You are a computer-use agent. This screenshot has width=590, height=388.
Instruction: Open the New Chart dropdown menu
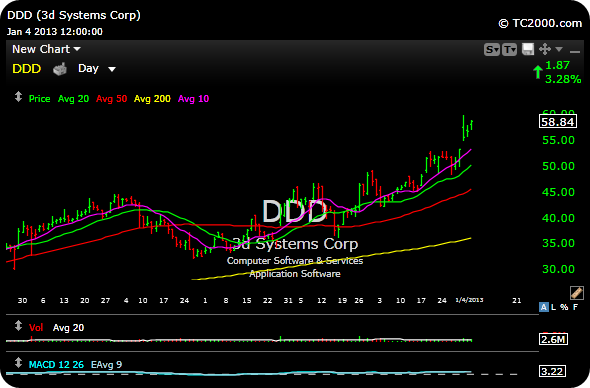click(46, 49)
